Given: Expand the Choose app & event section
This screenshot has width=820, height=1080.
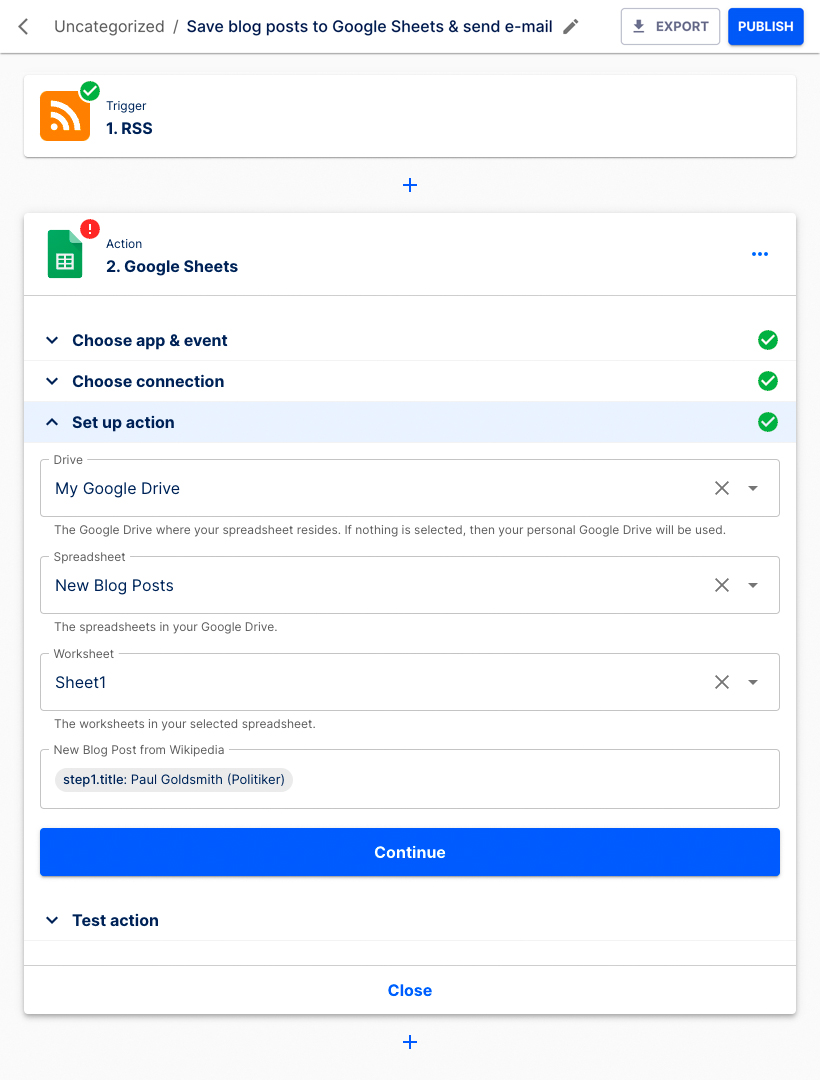Looking at the screenshot, I should tap(150, 340).
